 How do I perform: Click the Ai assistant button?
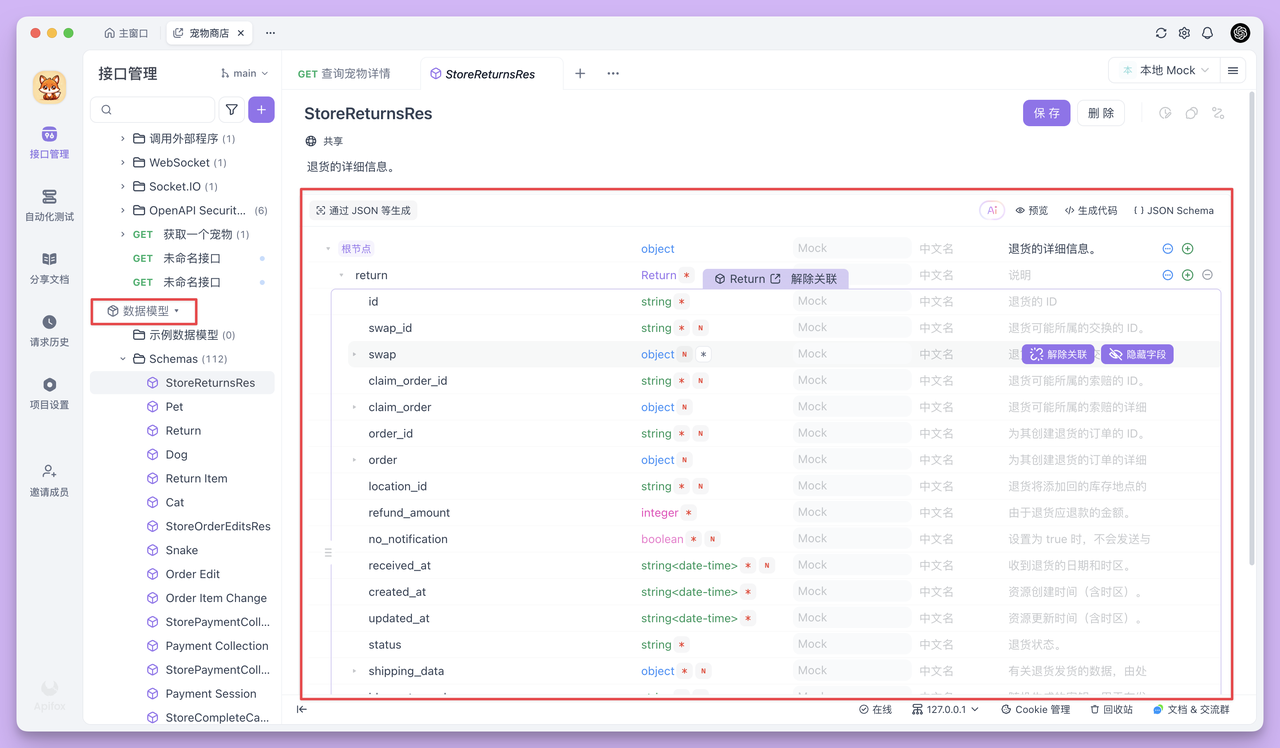(x=992, y=210)
